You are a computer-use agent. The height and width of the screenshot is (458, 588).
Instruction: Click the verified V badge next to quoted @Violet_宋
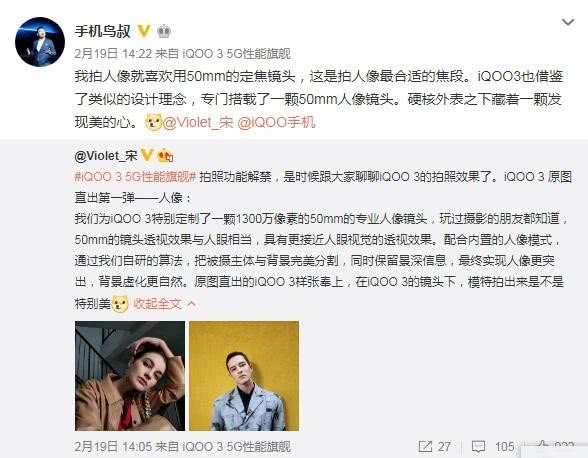point(147,155)
